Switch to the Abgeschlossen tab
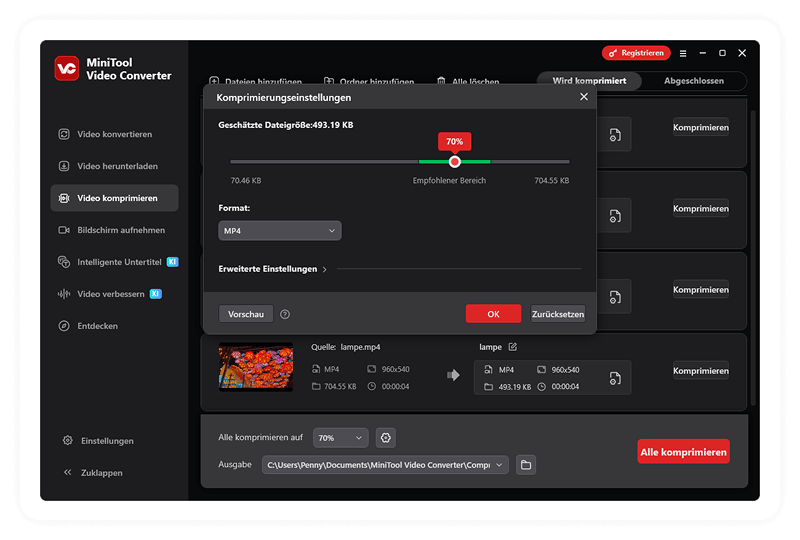The height and width of the screenshot is (540, 800). click(x=693, y=81)
